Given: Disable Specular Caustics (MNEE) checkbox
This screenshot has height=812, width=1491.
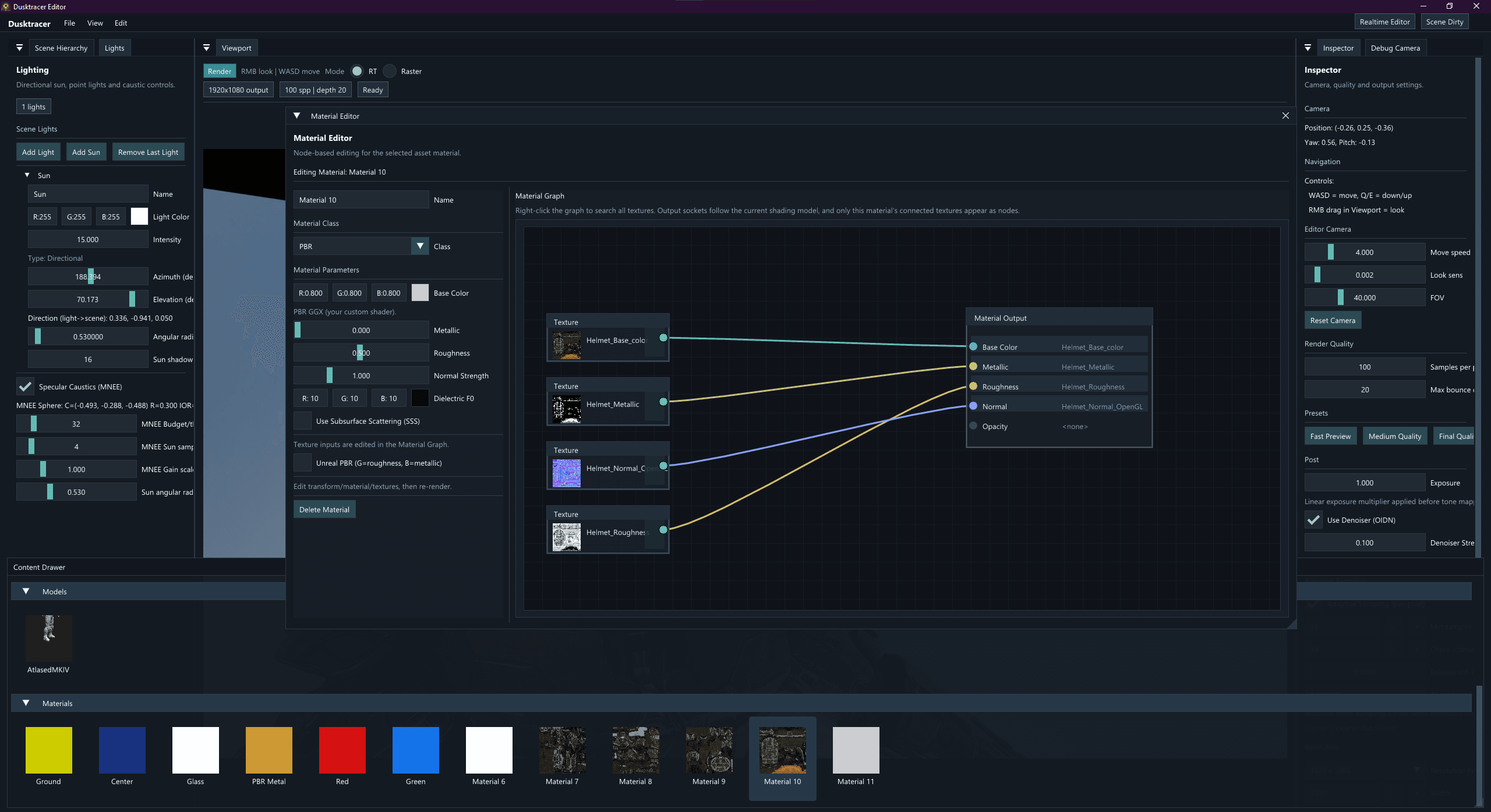Looking at the screenshot, I should (x=25, y=387).
